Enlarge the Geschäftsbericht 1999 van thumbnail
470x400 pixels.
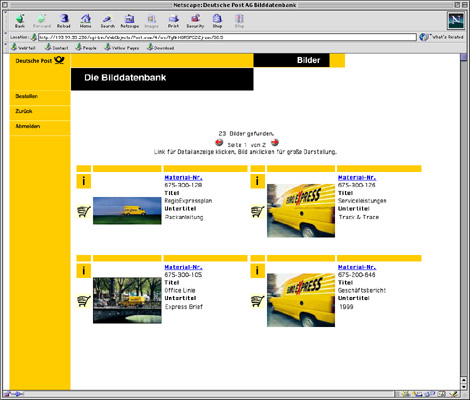pos(301,300)
